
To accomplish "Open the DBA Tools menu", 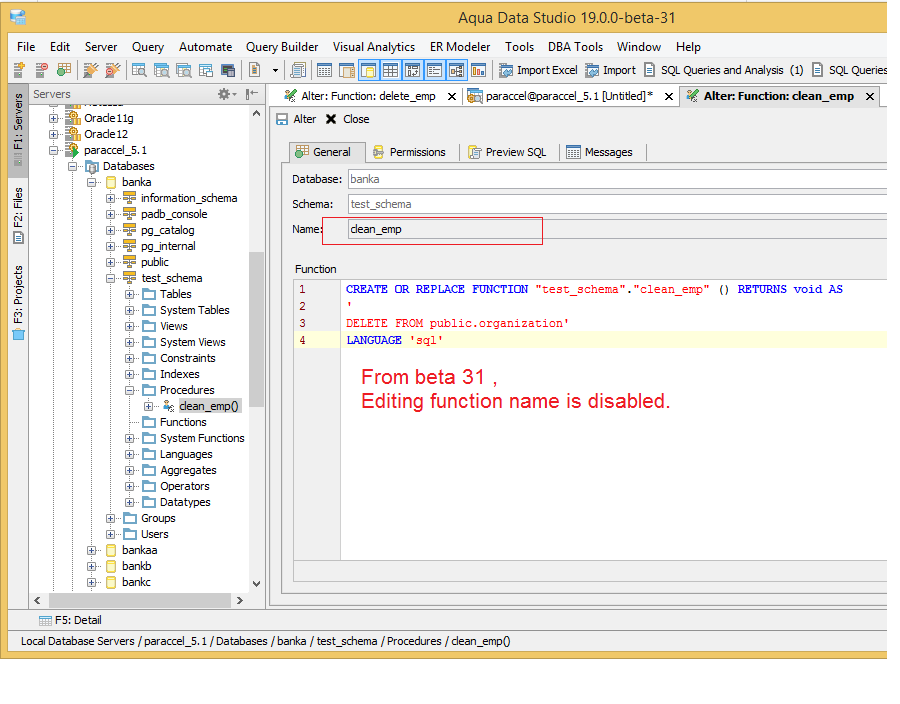I will pos(575,47).
